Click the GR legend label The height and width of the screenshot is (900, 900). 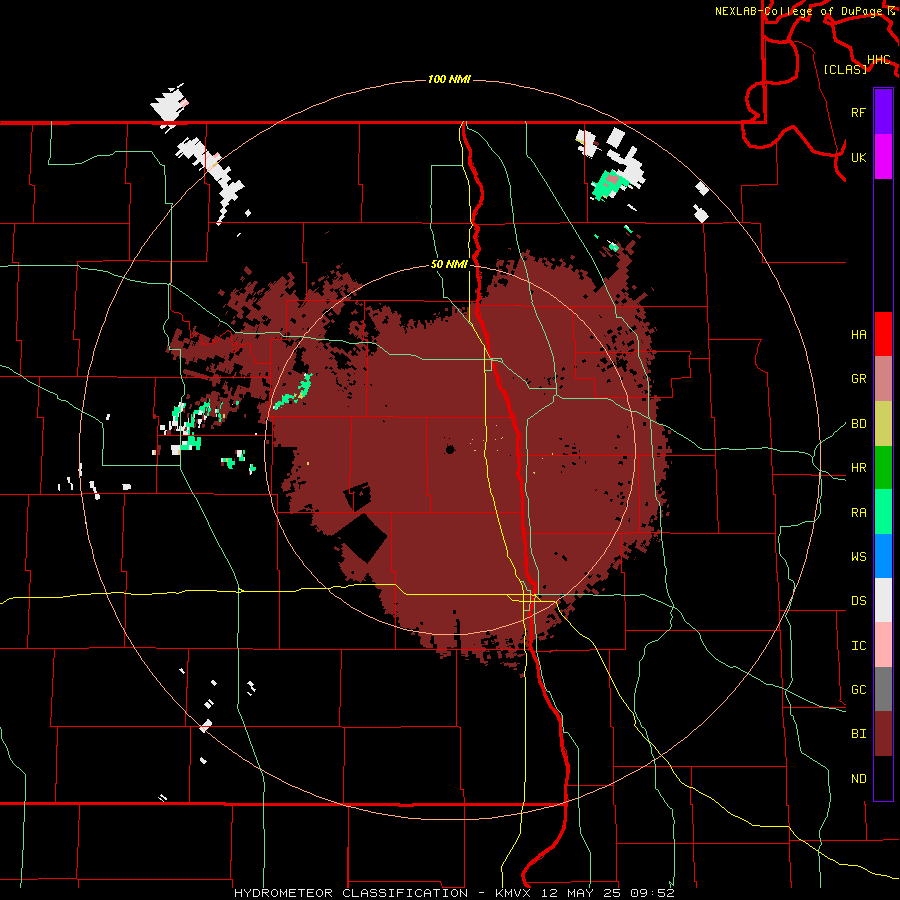click(x=858, y=378)
